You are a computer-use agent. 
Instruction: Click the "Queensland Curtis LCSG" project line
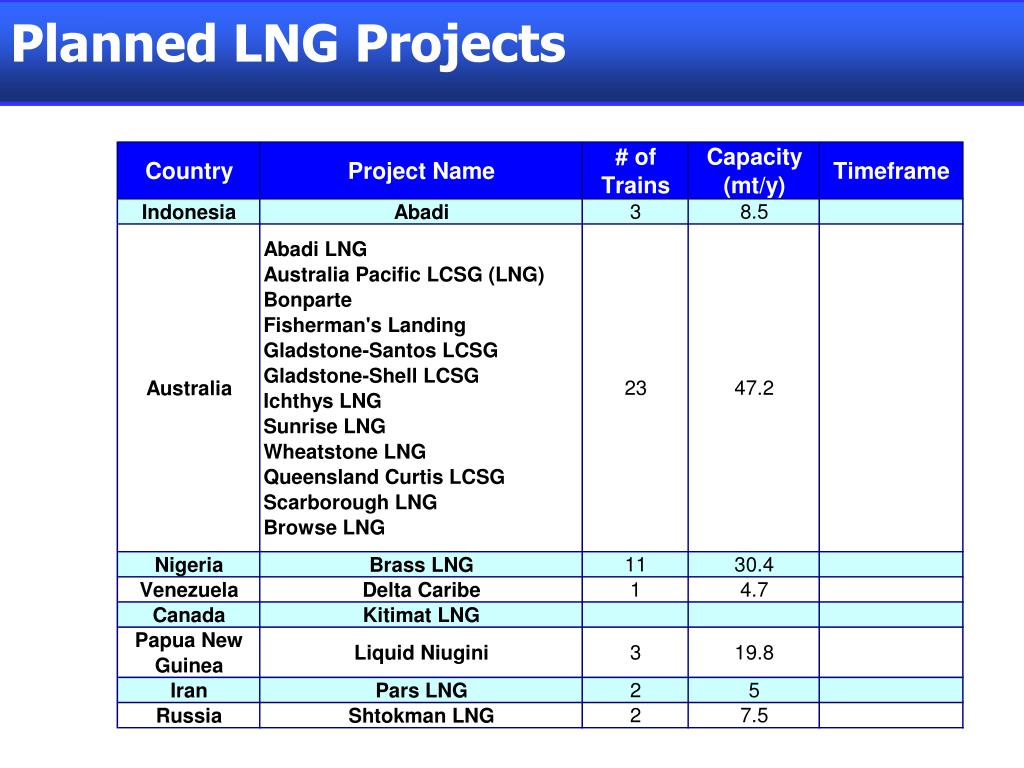pyautogui.click(x=385, y=477)
